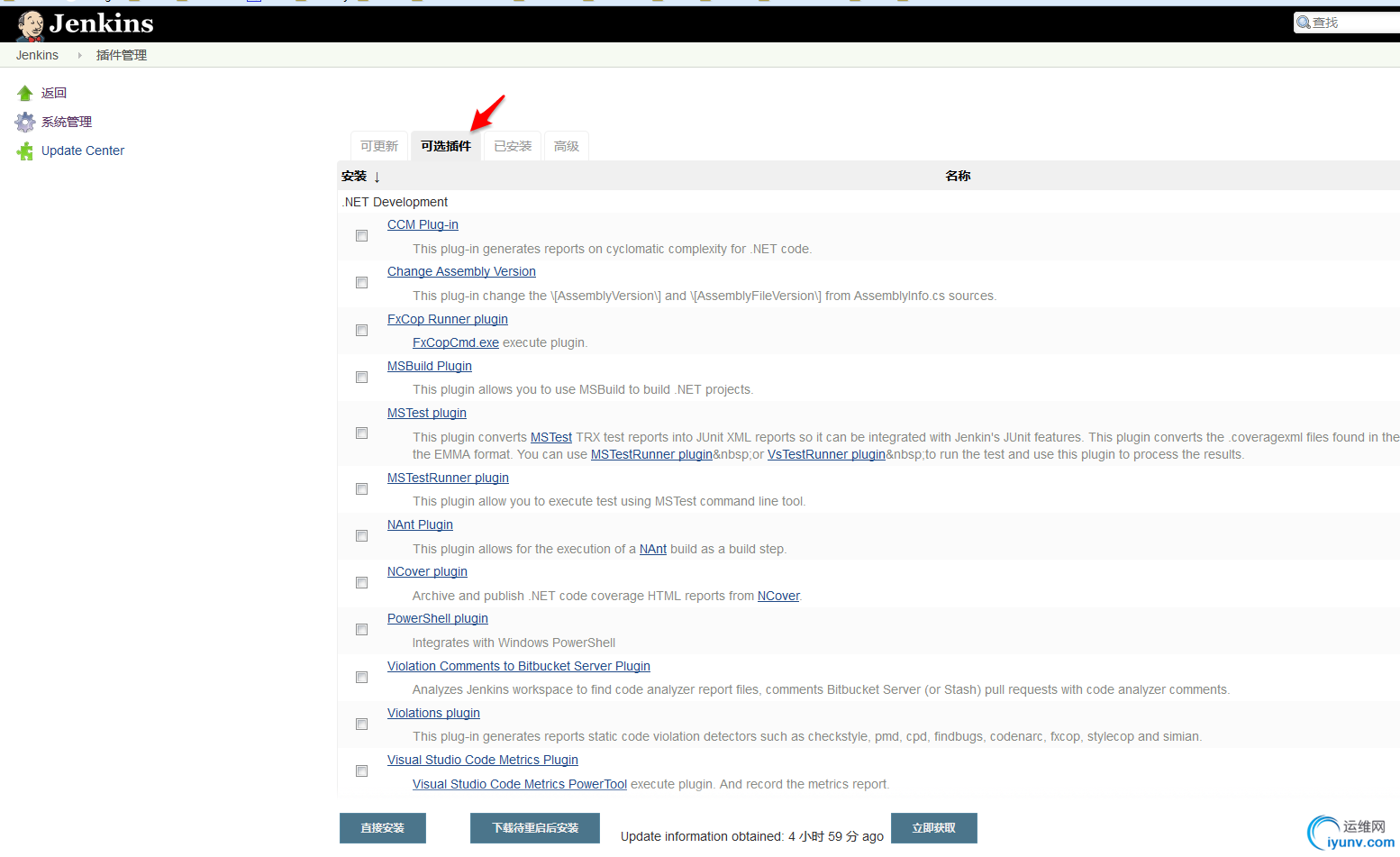Open the CCM Plug-in link

click(x=423, y=225)
